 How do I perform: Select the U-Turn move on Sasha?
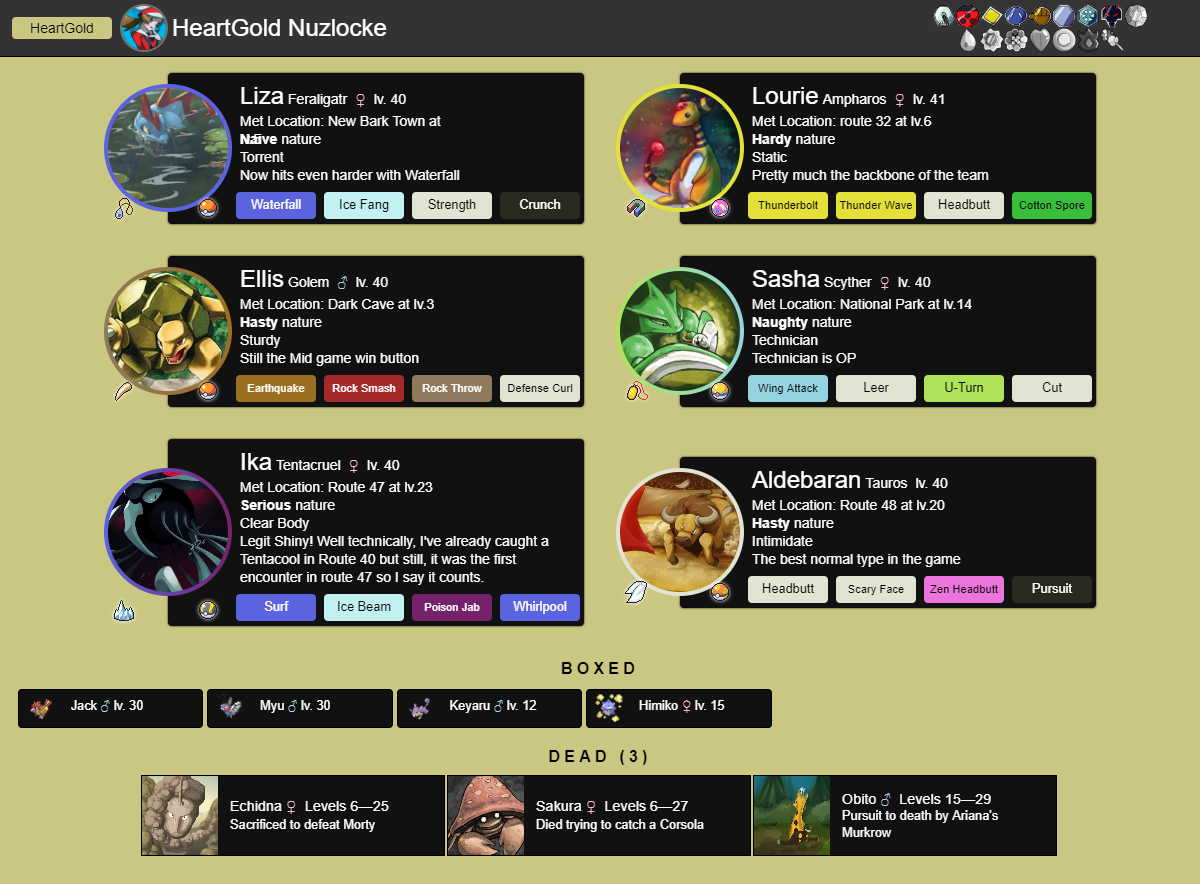(x=964, y=388)
